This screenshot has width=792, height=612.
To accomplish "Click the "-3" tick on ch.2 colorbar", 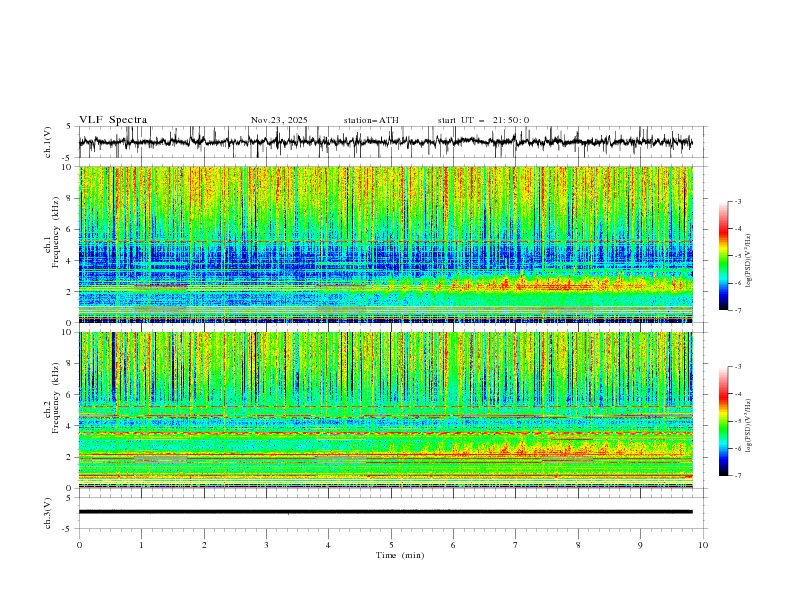I will click(738, 367).
